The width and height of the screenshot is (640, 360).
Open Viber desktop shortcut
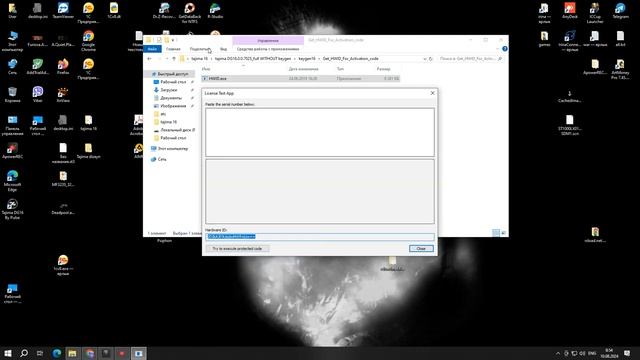point(38,94)
